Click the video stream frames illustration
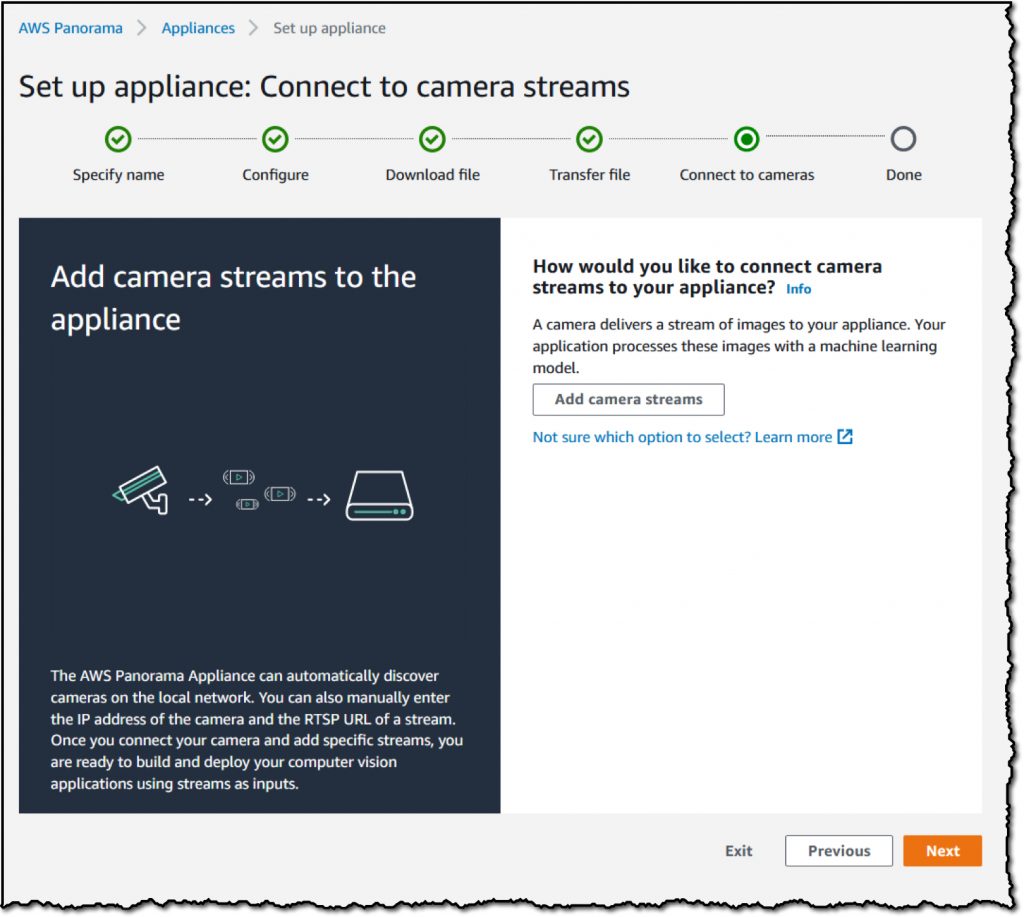1024x917 pixels. (259, 490)
